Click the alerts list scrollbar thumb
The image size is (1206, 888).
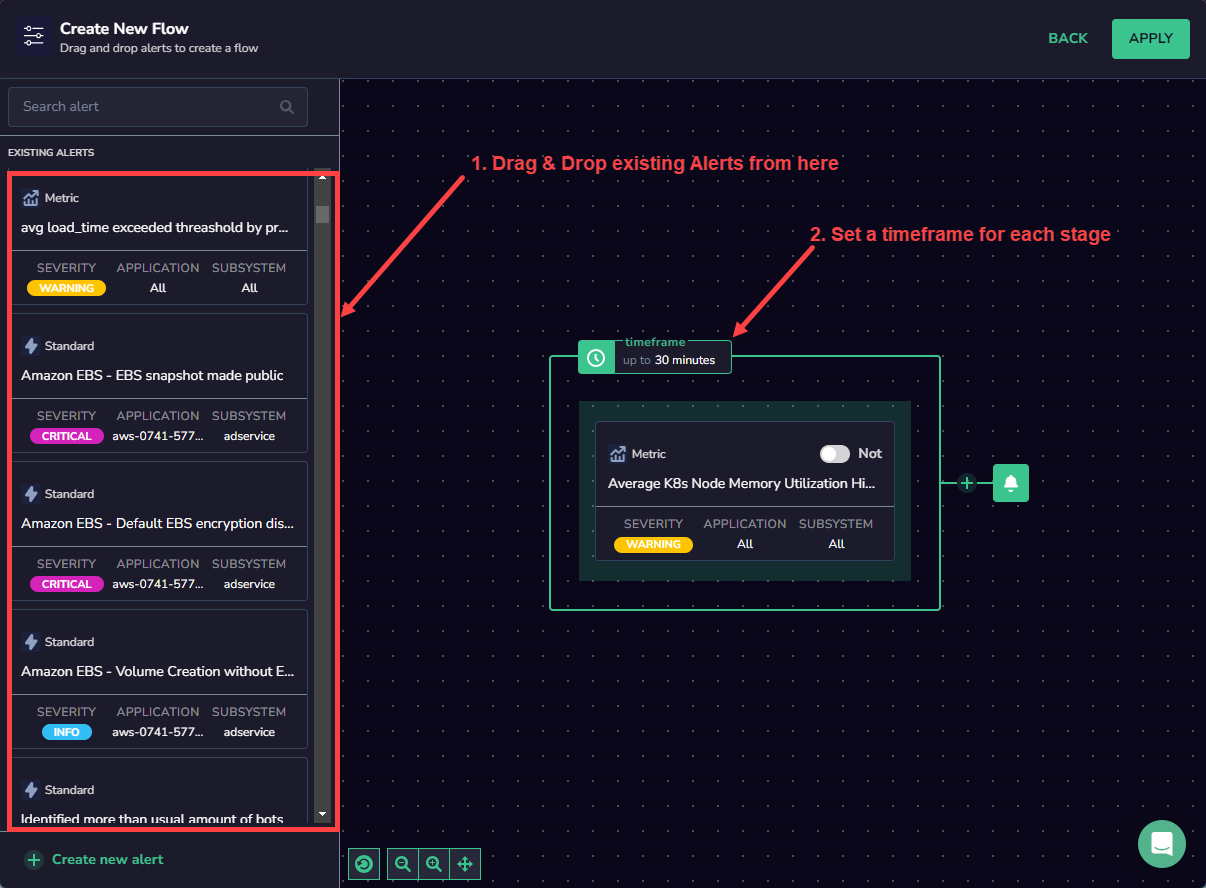pos(322,214)
